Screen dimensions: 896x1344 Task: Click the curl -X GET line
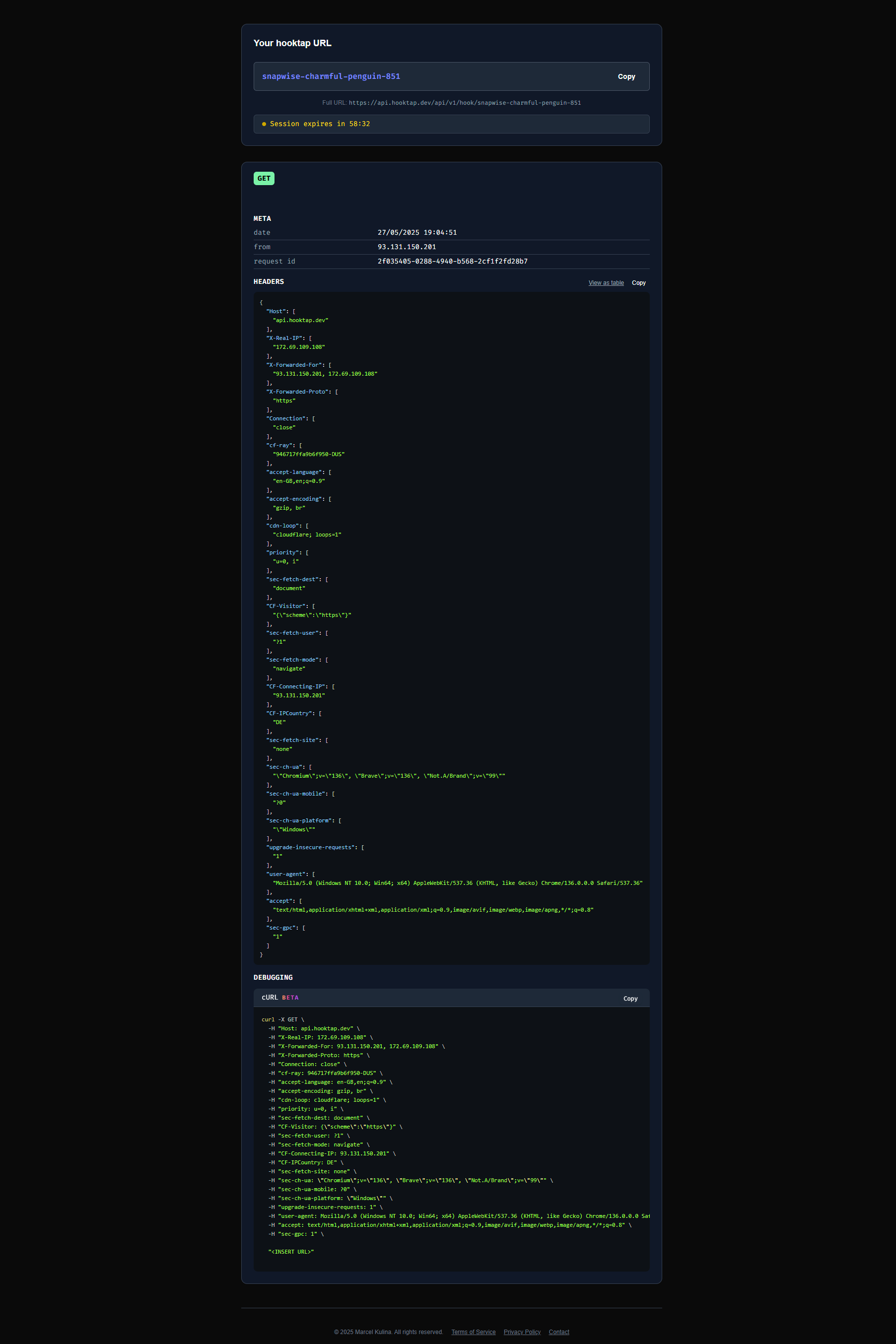tap(283, 1019)
